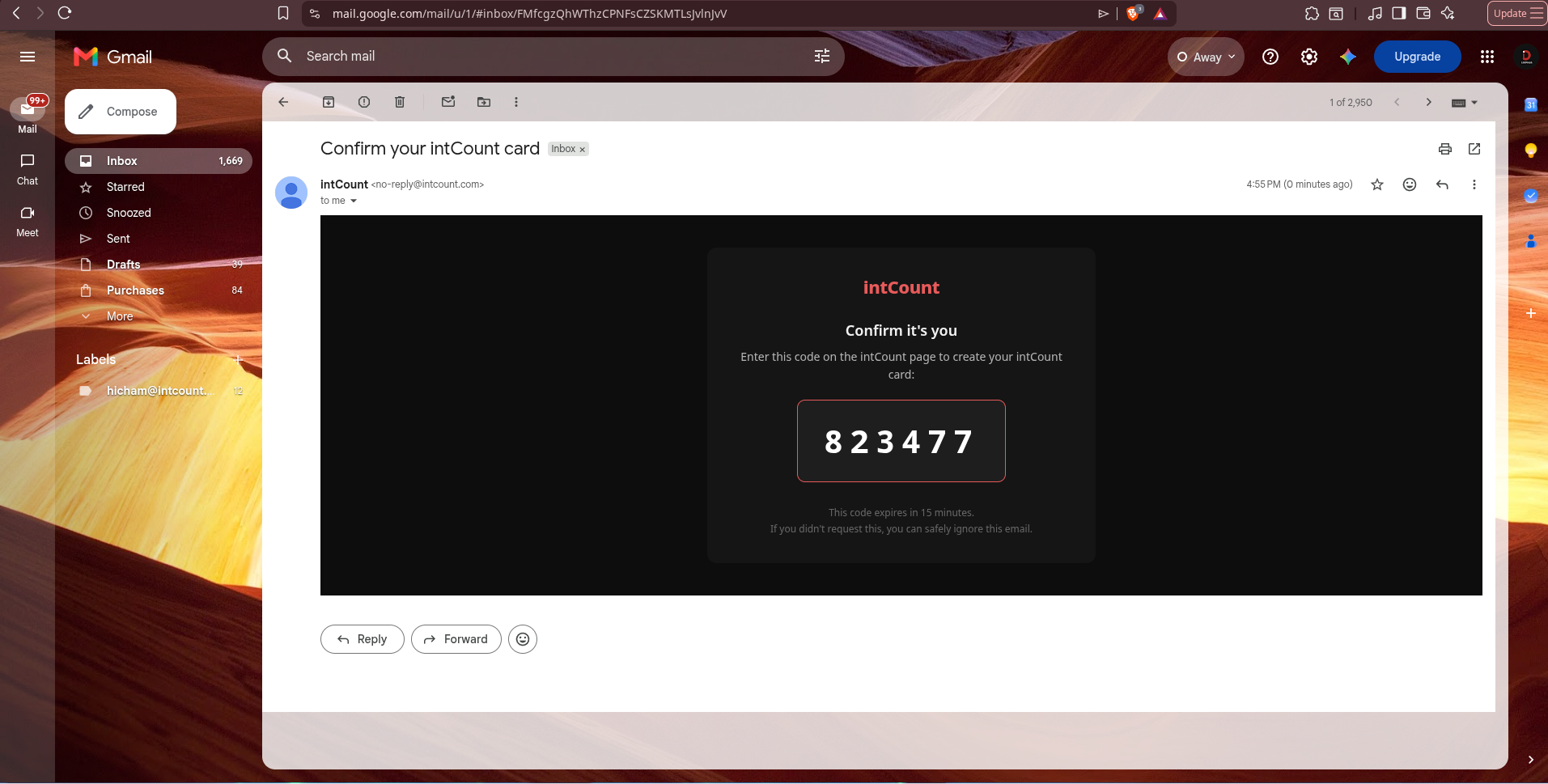1548x784 pixels.
Task: Add an emoji reaction from the message header
Action: point(1410,184)
